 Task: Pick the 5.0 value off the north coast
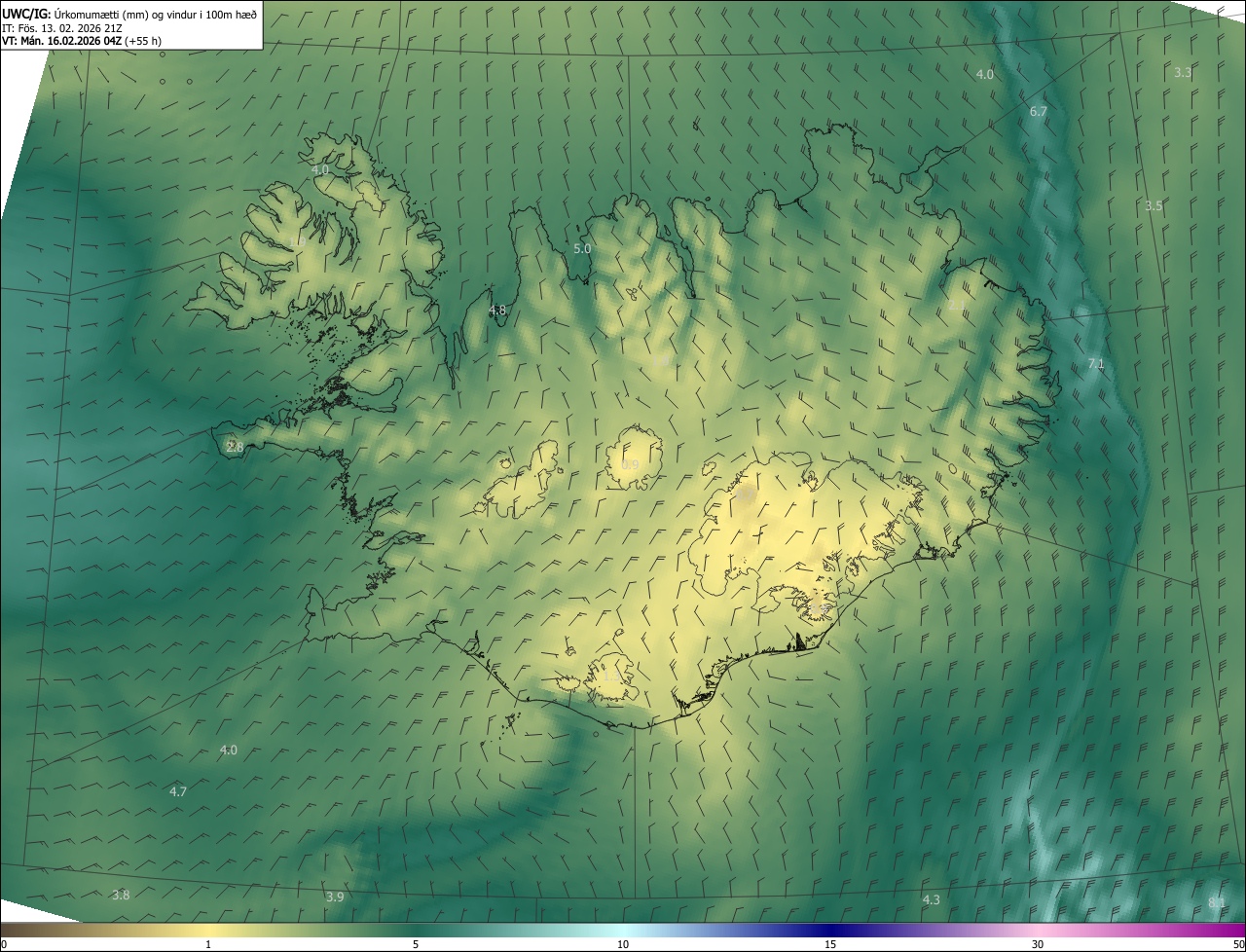[582, 249]
